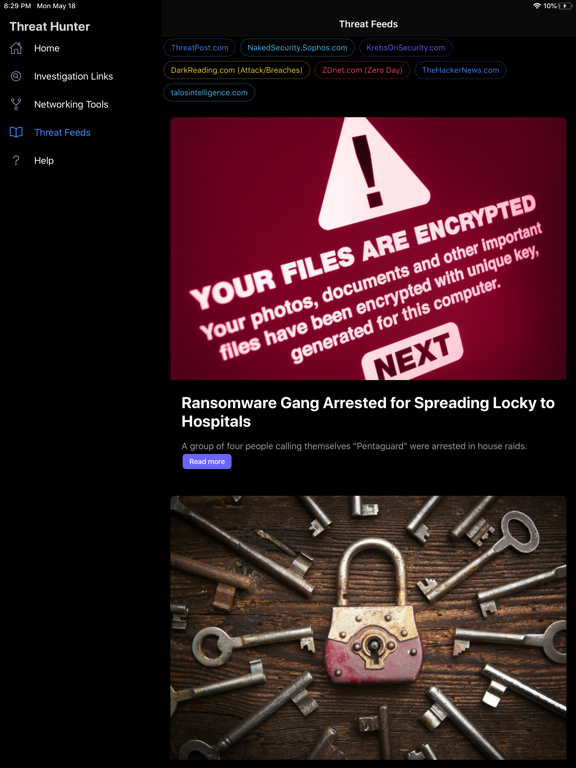The width and height of the screenshot is (576, 768).
Task: Click the Home house icon
Action: (16, 48)
